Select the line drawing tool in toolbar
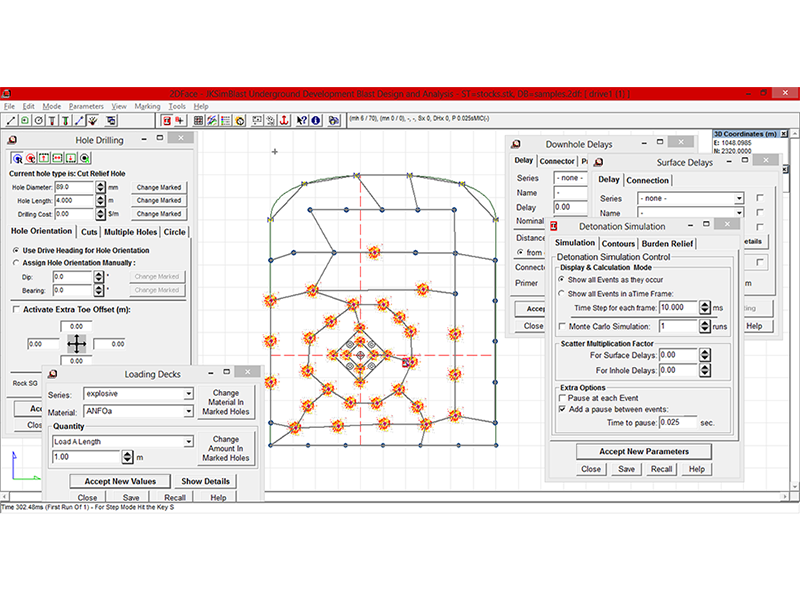The height and width of the screenshot is (600, 800). click(x=10, y=120)
